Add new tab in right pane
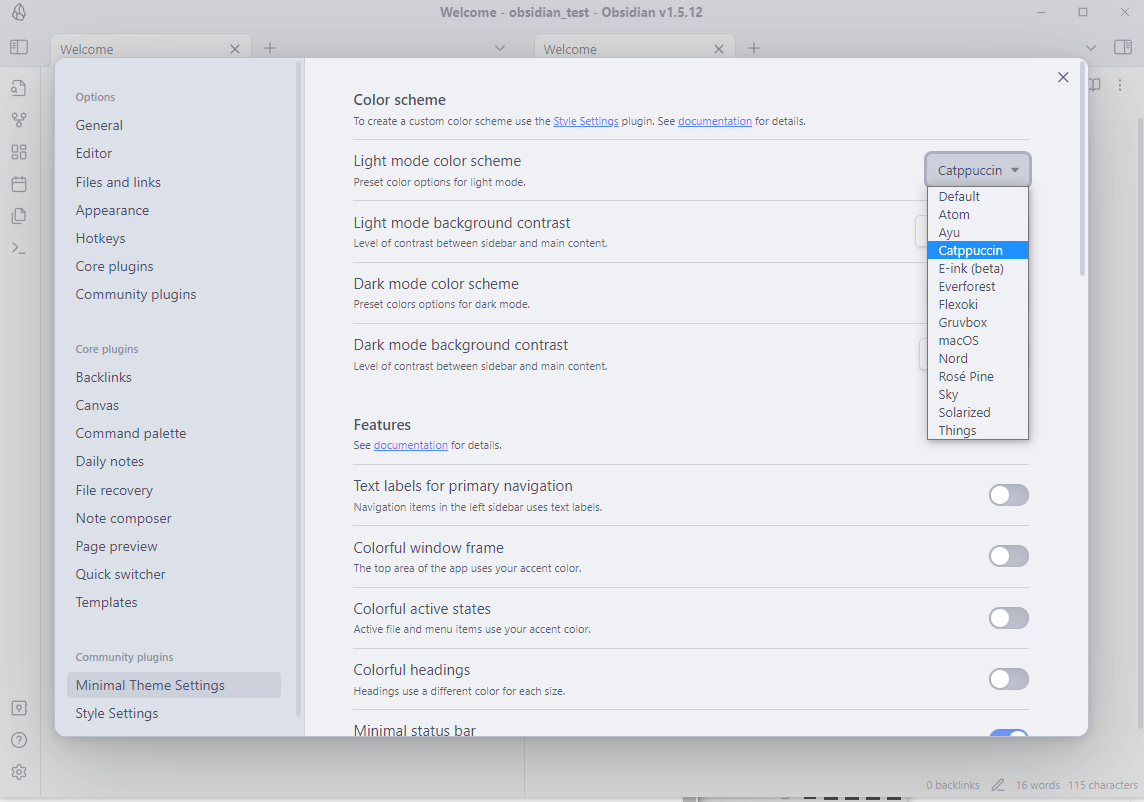Viewport: 1144px width, 802px height. (754, 48)
